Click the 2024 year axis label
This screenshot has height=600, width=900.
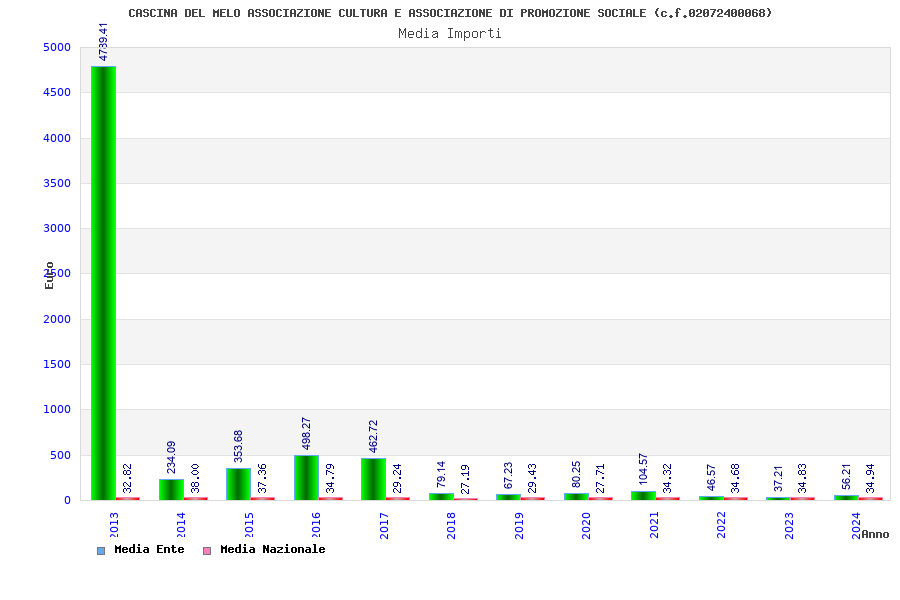click(856, 525)
